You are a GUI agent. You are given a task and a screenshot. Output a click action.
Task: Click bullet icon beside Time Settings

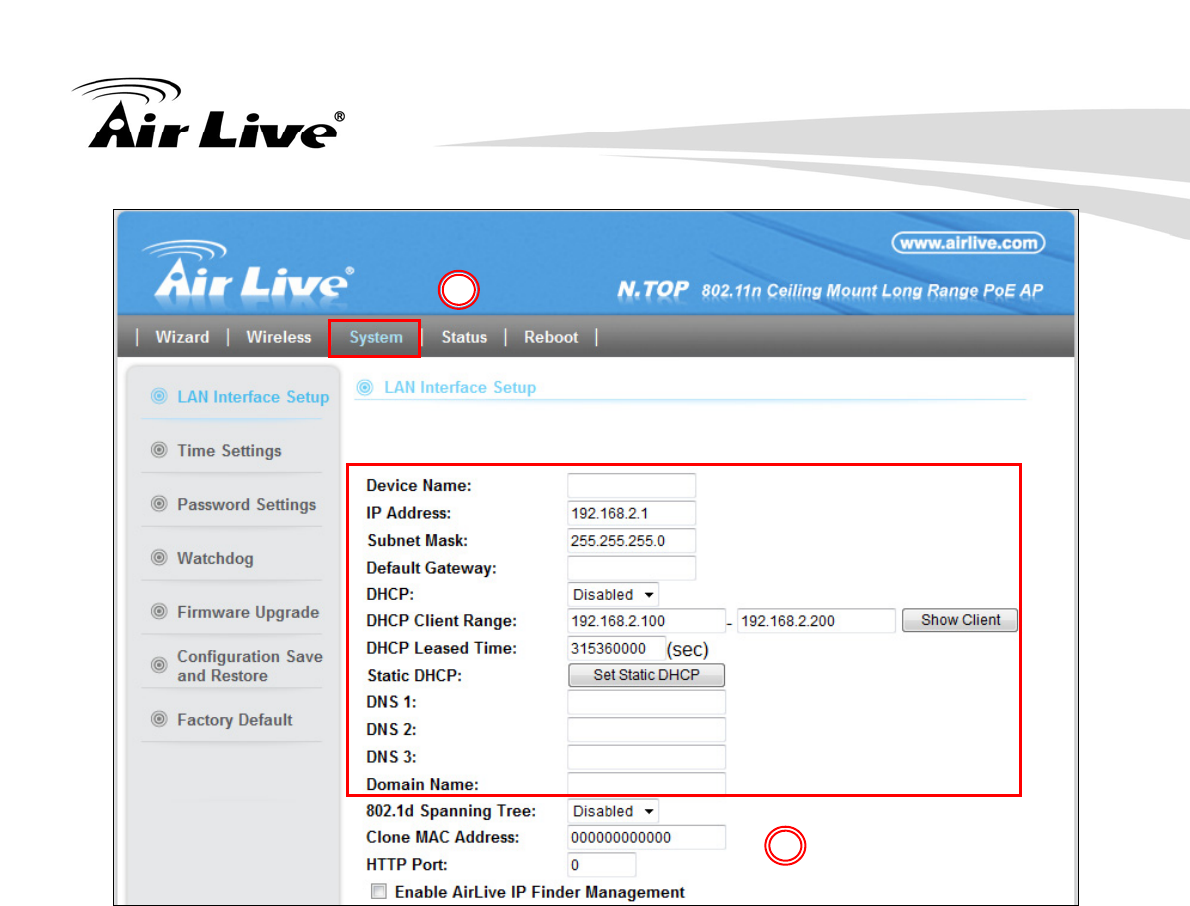coord(159,450)
